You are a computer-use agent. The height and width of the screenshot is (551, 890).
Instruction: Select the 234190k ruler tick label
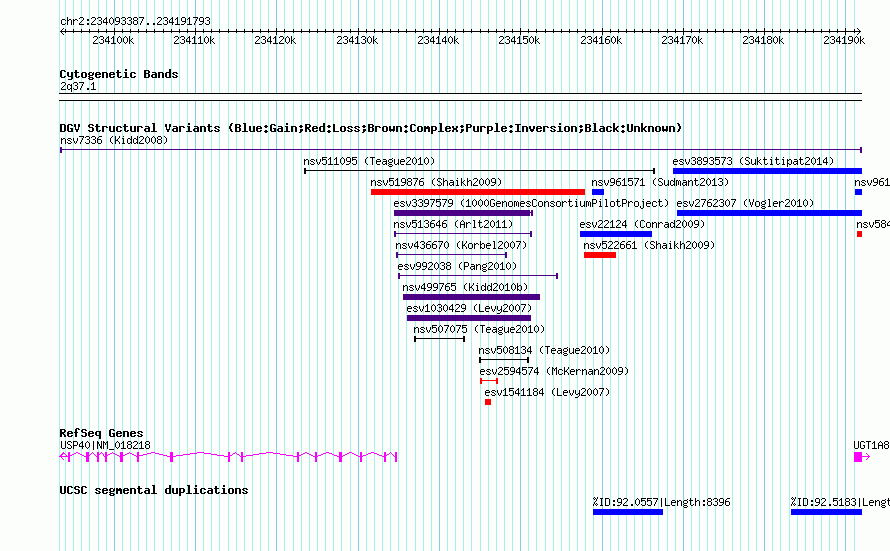pyautogui.click(x=844, y=40)
